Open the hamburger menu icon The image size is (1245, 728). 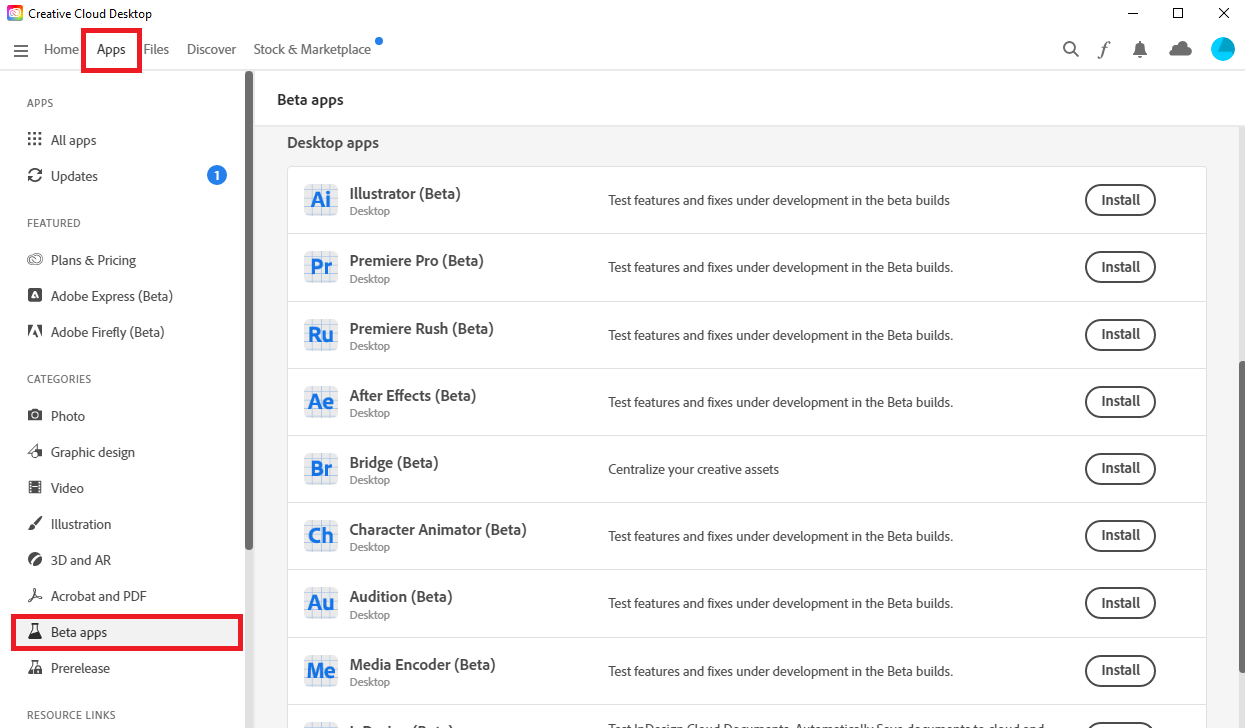[21, 50]
